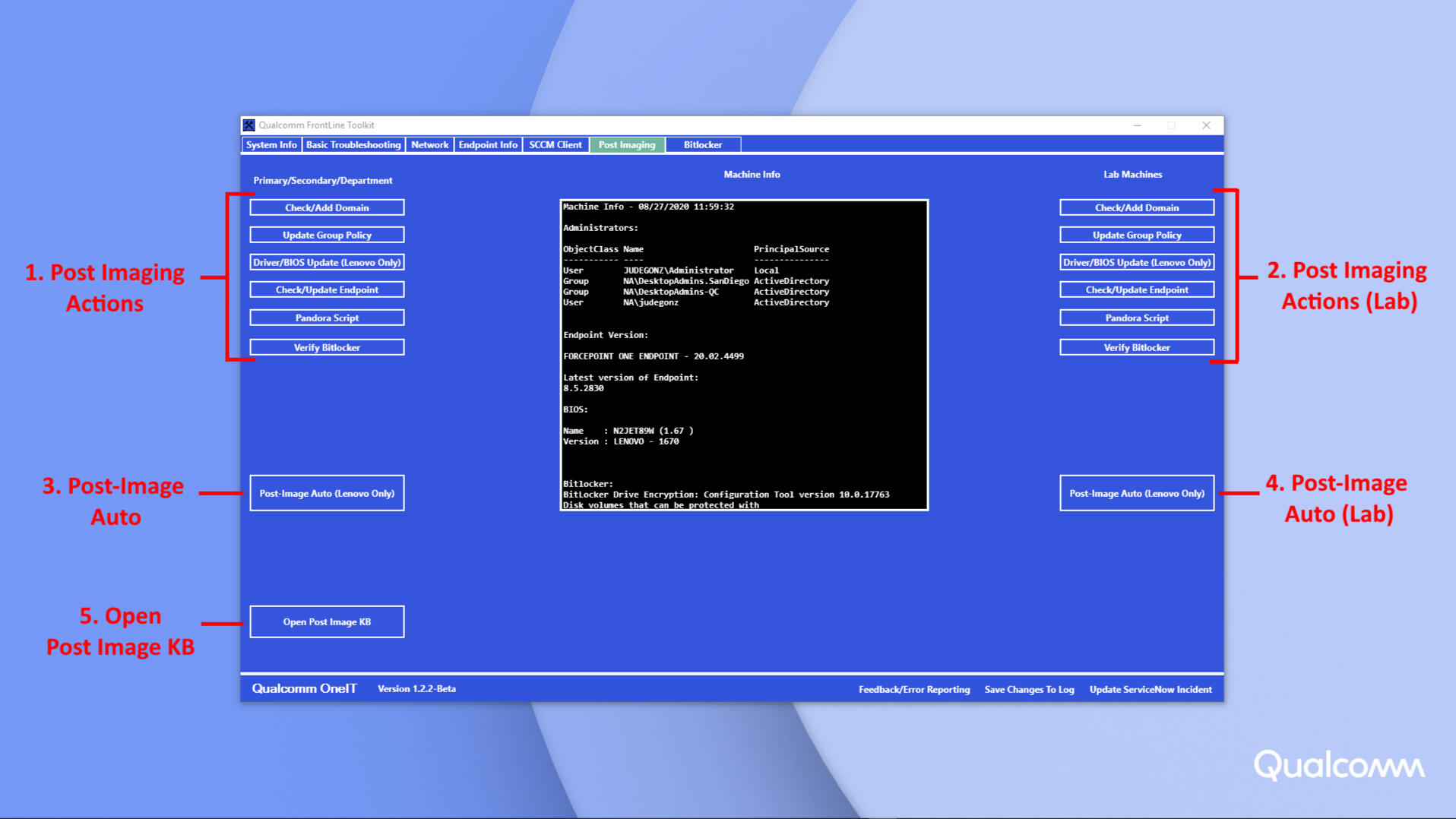Click Check/Add Domain under Primary/Secondary/Department
The width and height of the screenshot is (1456, 819).
[327, 207]
